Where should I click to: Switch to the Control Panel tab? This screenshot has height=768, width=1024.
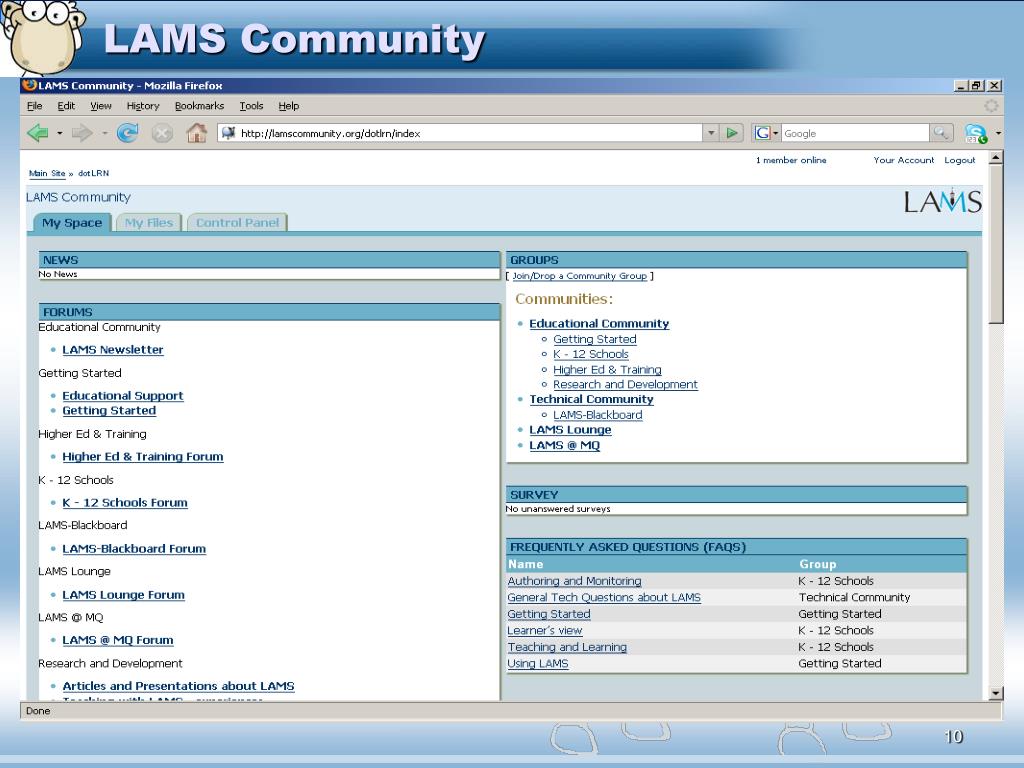(x=237, y=223)
